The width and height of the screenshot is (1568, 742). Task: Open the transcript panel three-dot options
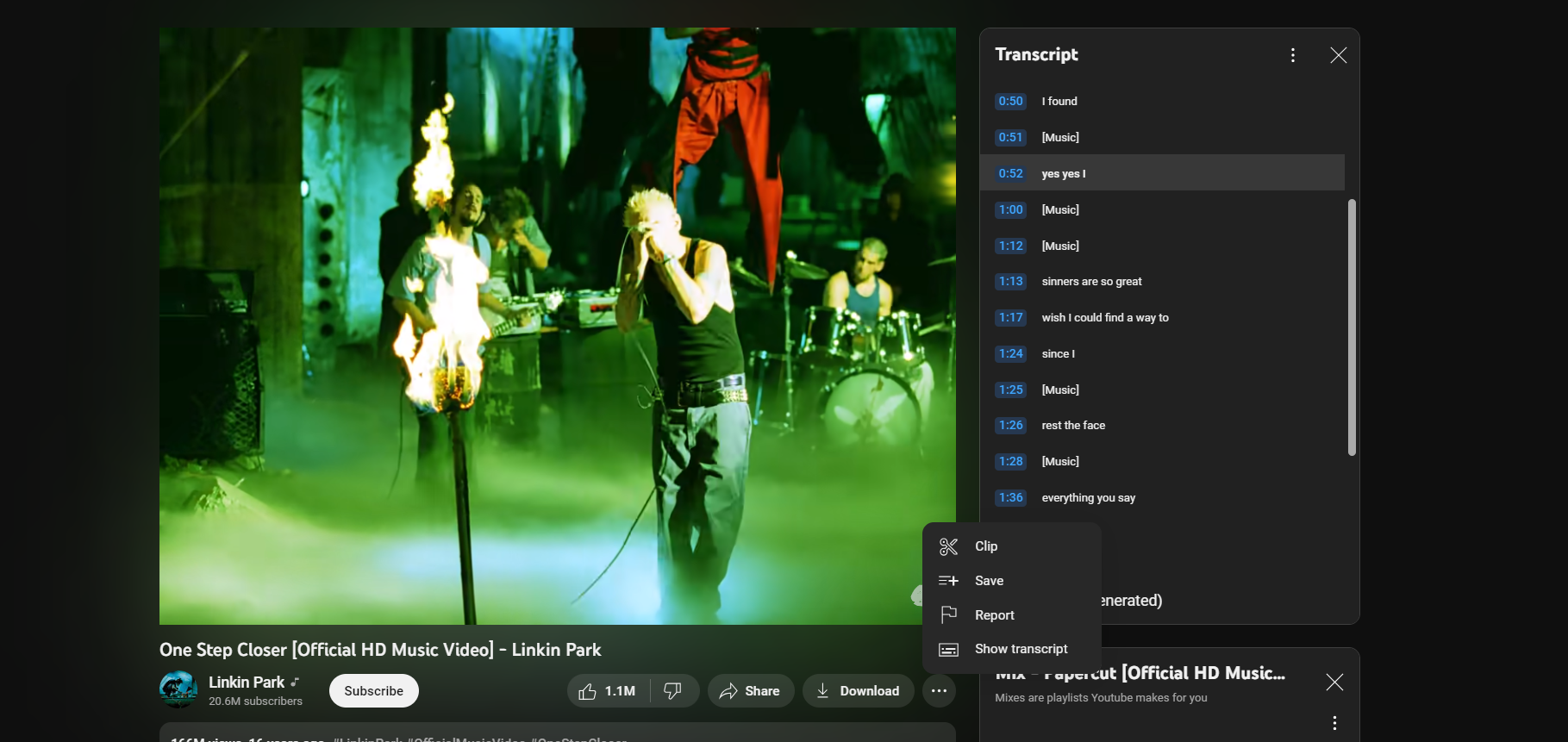pos(1292,55)
